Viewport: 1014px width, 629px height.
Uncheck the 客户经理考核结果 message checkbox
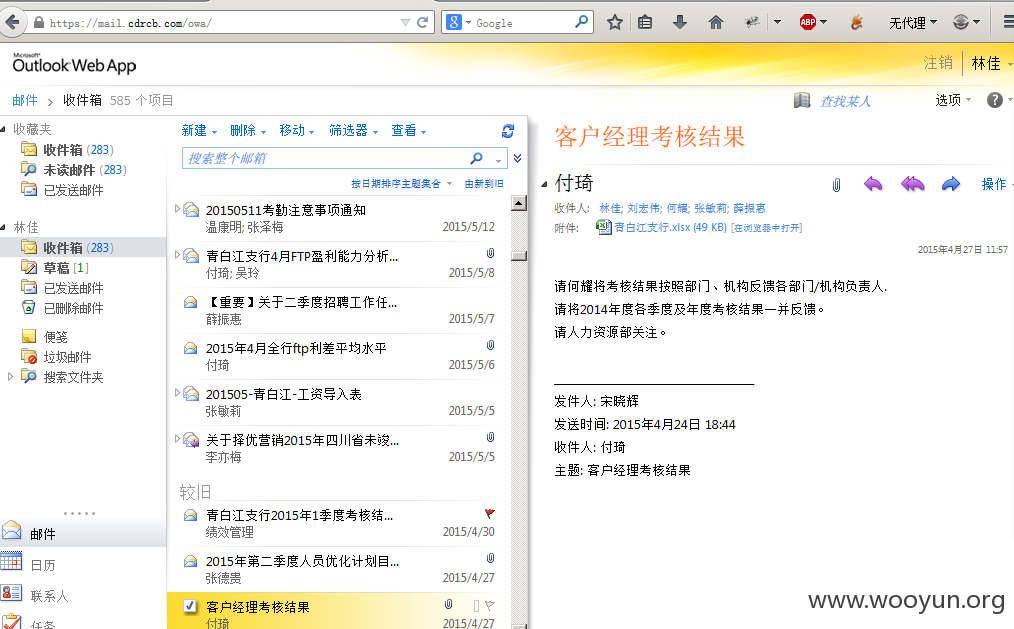coord(190,606)
